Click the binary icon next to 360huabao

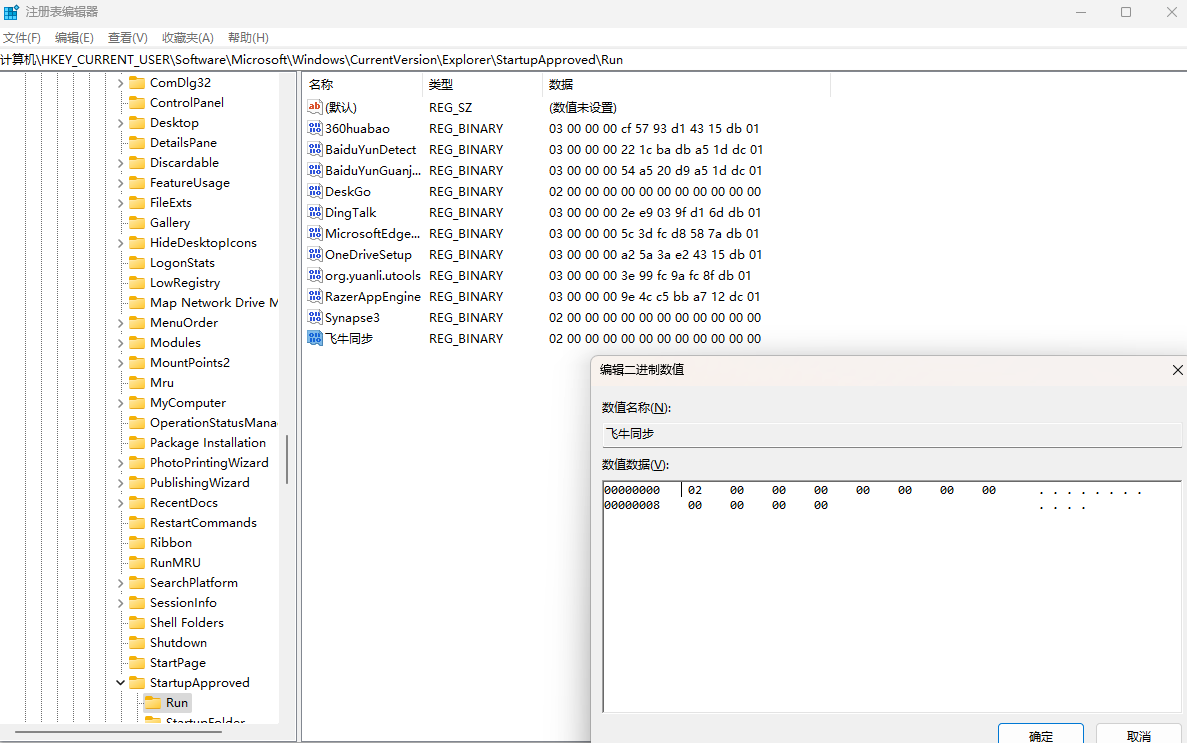pyautogui.click(x=315, y=129)
